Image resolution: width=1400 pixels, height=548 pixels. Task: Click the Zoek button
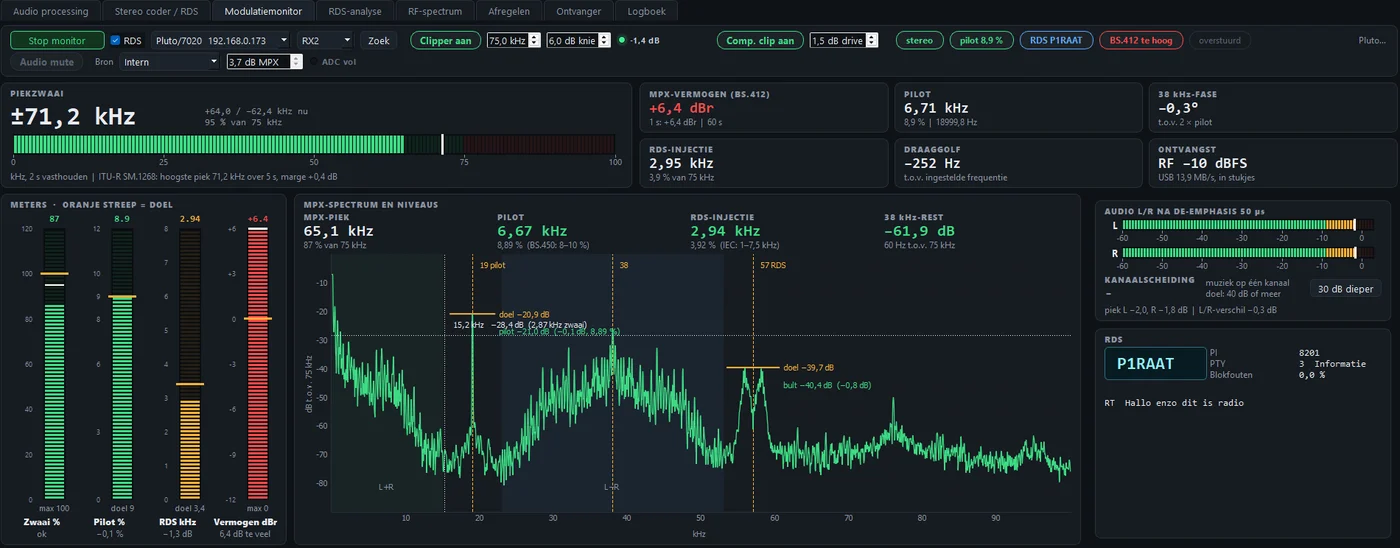coord(378,41)
